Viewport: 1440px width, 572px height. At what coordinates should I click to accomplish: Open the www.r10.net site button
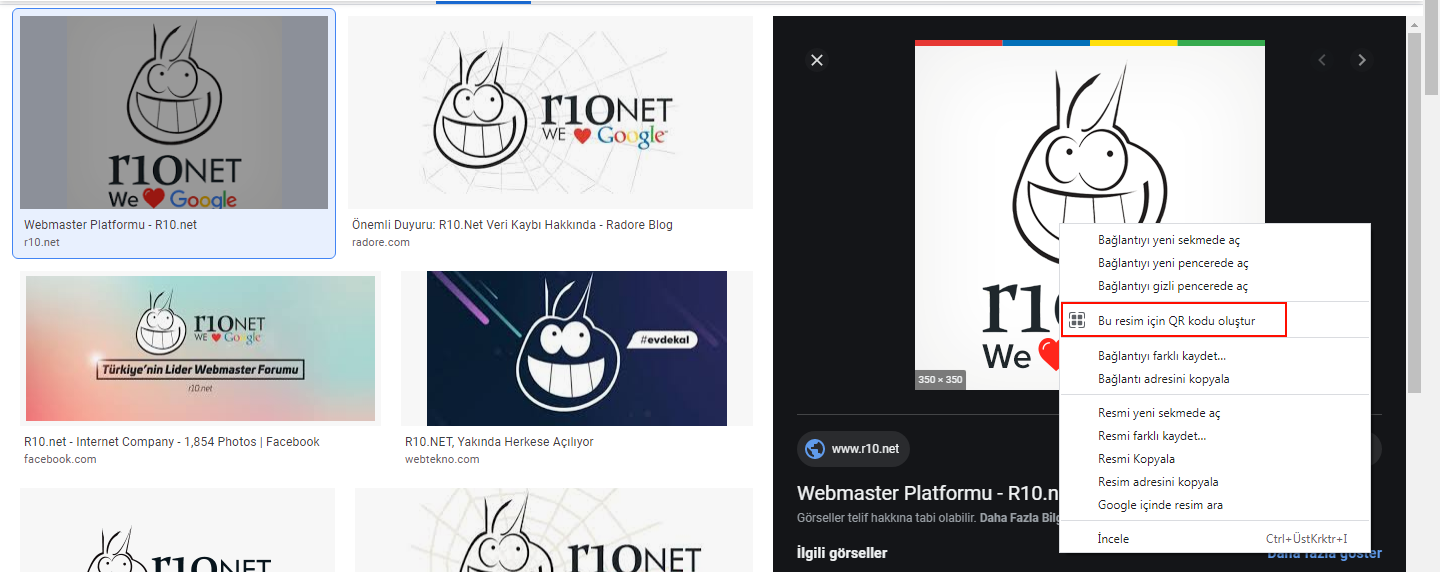(x=853, y=449)
